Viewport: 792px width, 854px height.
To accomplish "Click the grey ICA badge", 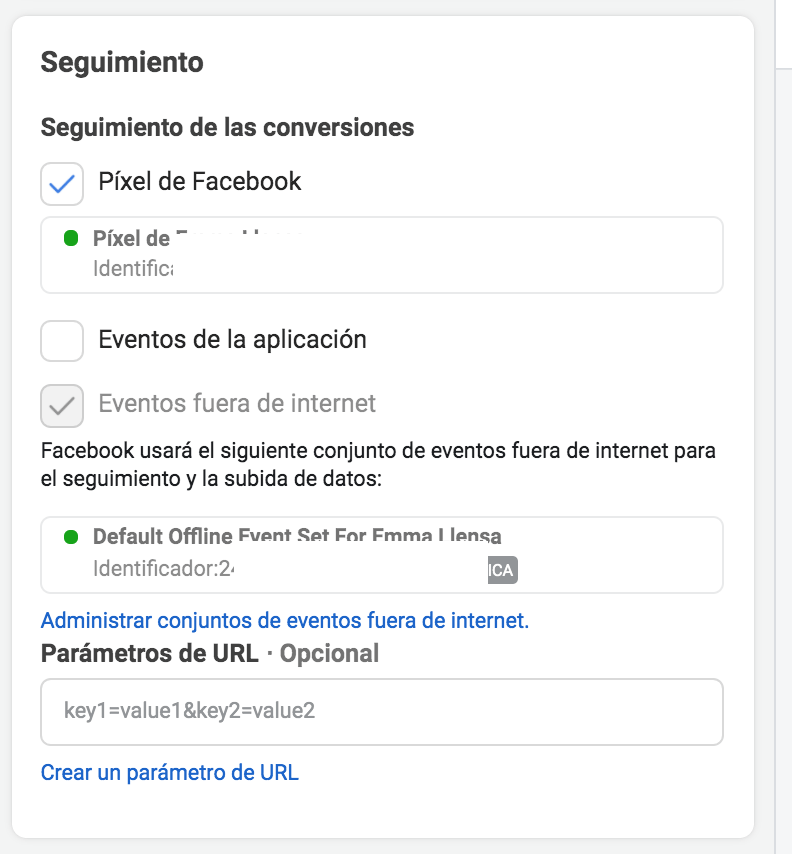I will (x=502, y=570).
